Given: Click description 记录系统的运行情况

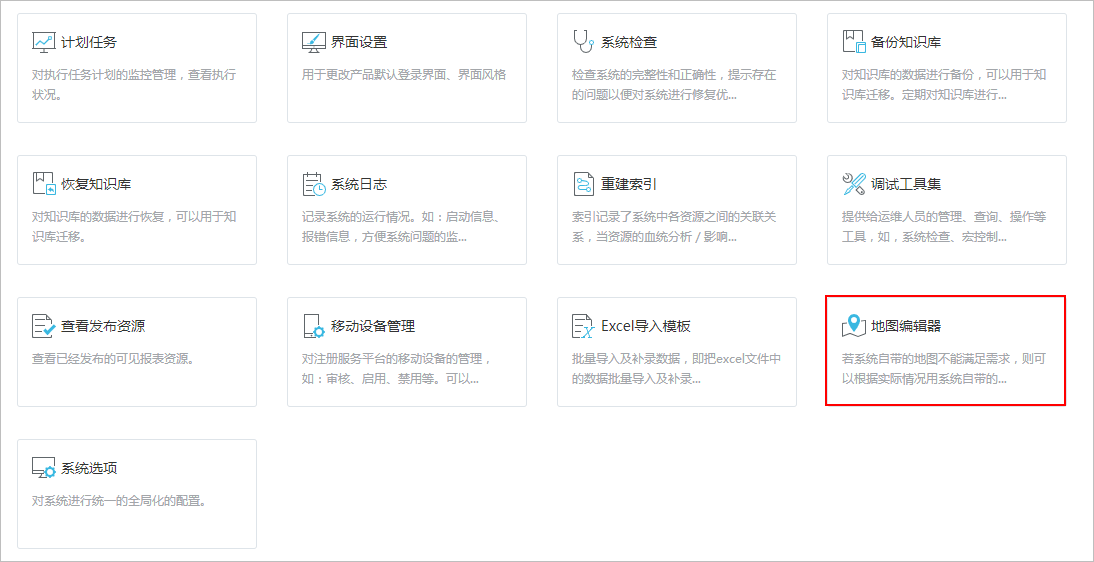Looking at the screenshot, I should 401,226.
